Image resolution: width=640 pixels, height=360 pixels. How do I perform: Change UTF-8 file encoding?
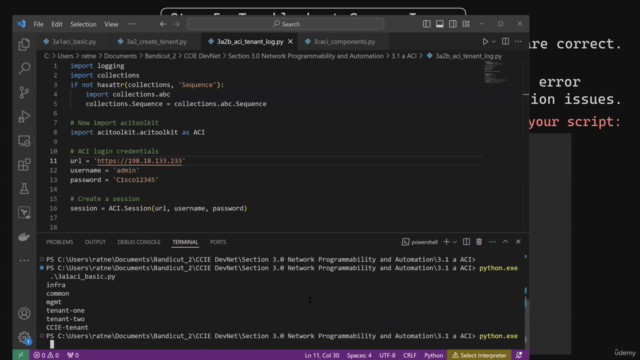387,355
